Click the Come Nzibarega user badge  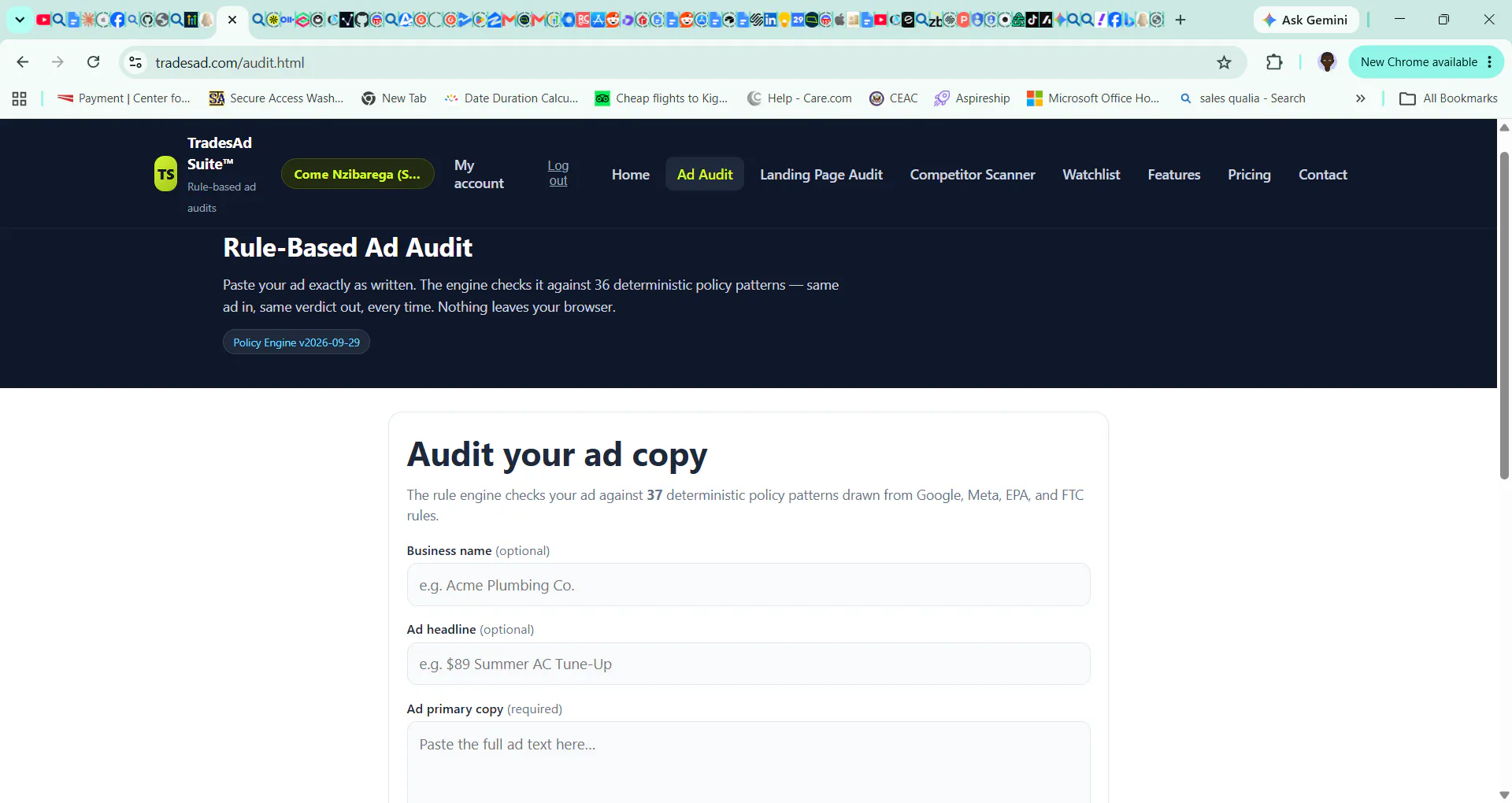pyautogui.click(x=358, y=174)
